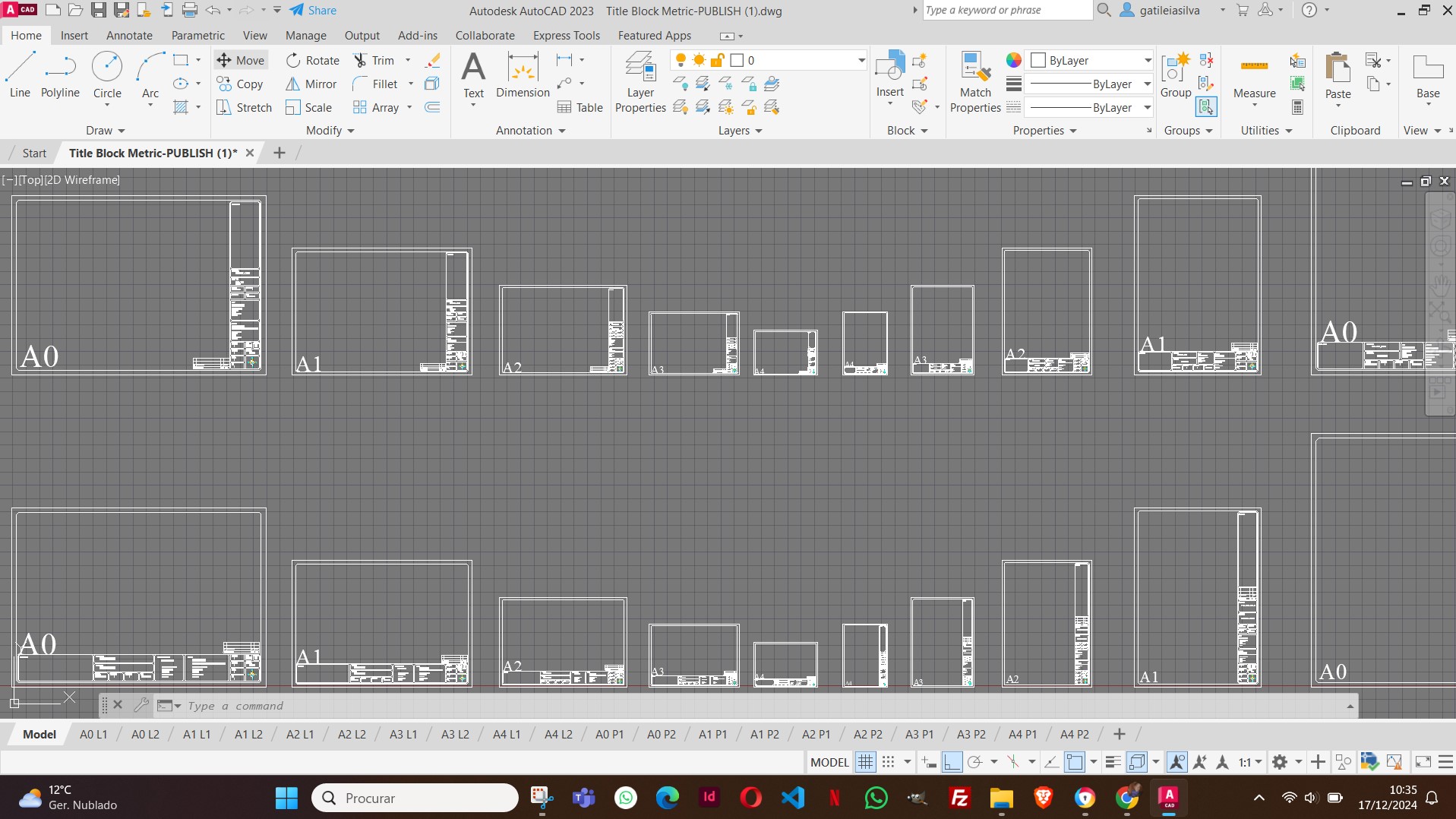This screenshot has width=1456, height=819.
Task: Switch to the A0 L1 layout tab
Action: pyautogui.click(x=93, y=734)
